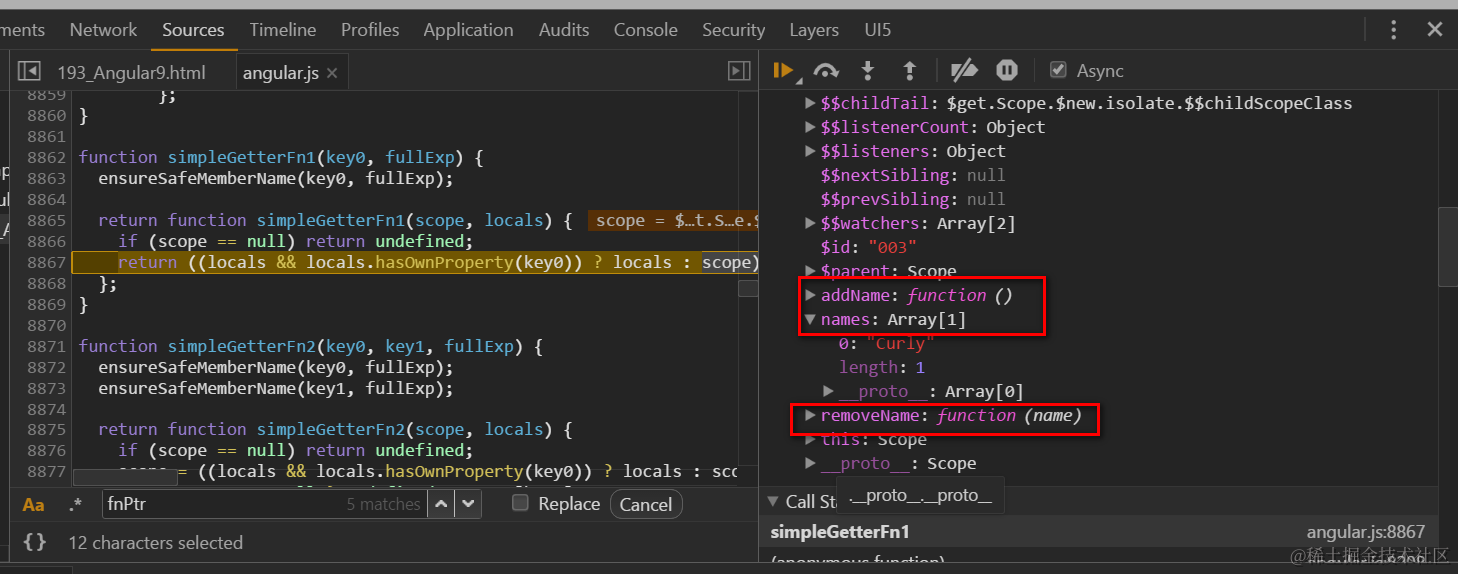Open the UI5 tab

click(878, 30)
